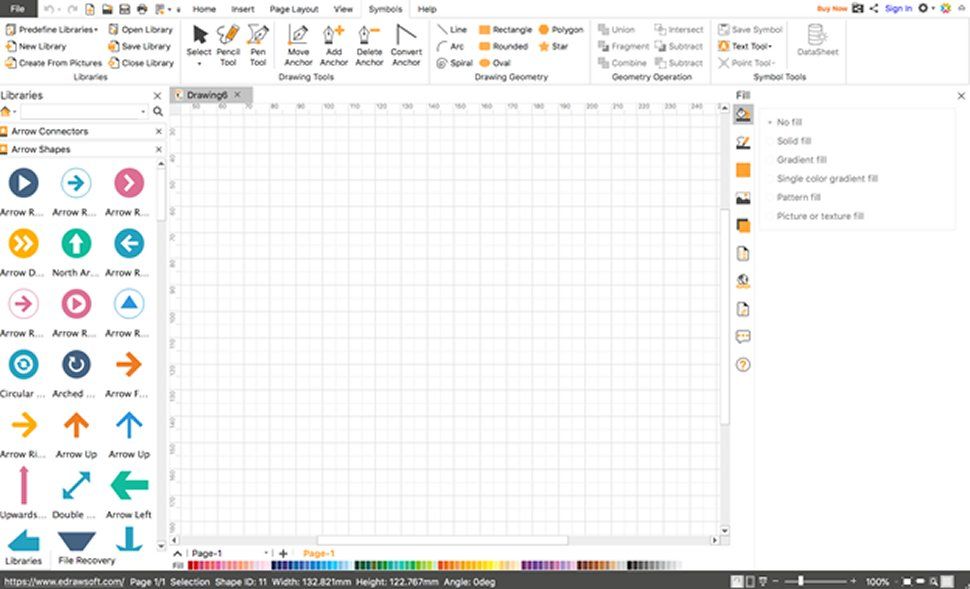Open the DataSheet panel
The image size is (970, 589).
coord(817,46)
